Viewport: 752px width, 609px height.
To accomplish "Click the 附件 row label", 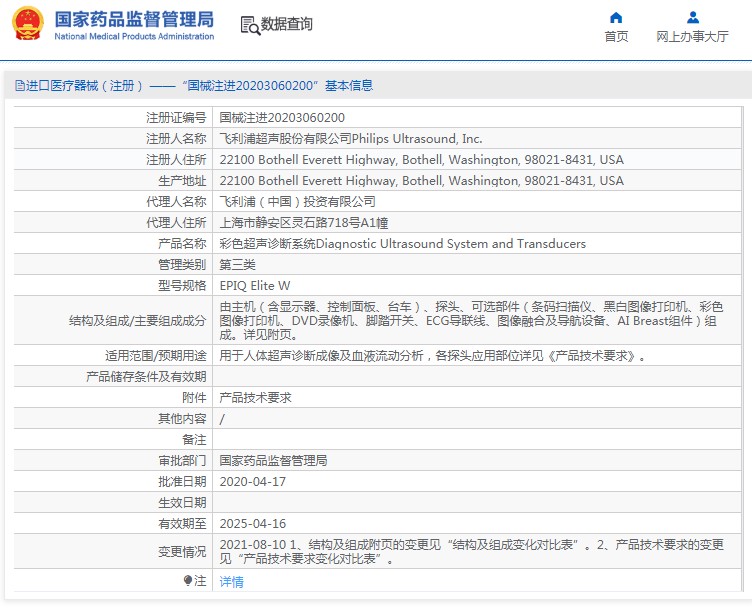I will [194, 398].
